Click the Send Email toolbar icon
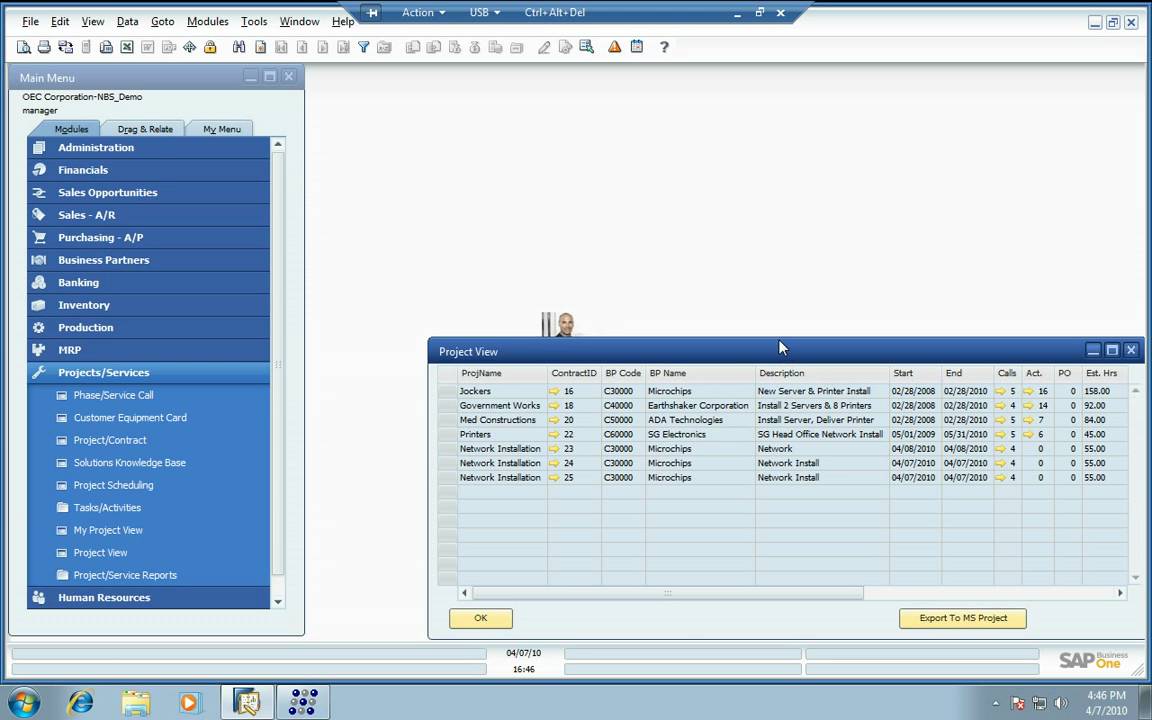 (x=65, y=47)
